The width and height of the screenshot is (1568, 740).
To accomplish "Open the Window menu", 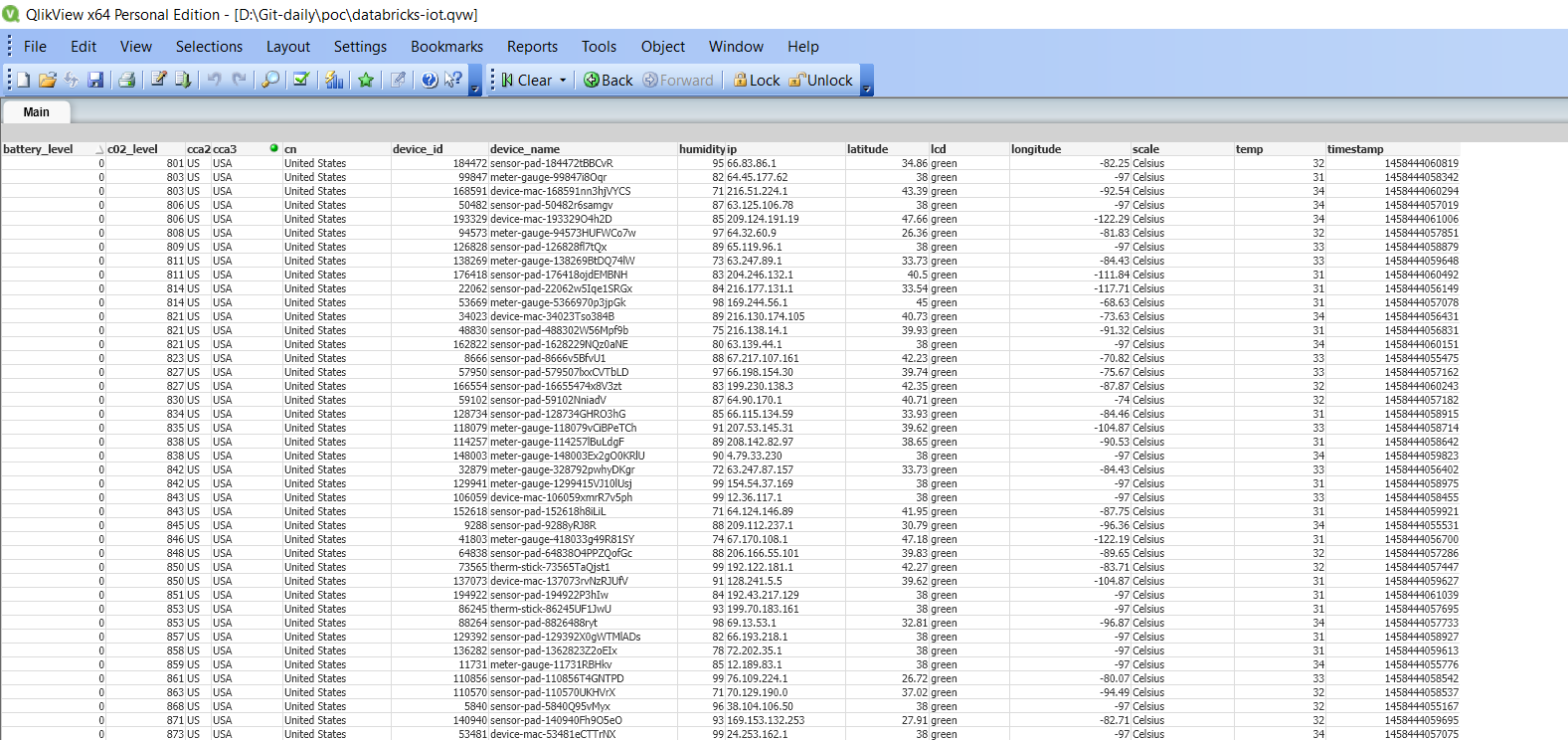I will tap(736, 47).
